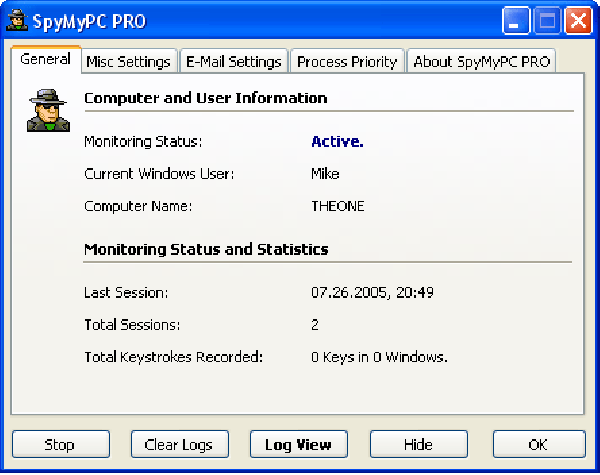Click the 'SpyMyPC PRO' window title text
Image resolution: width=600 pixels, height=475 pixels.
89,21
